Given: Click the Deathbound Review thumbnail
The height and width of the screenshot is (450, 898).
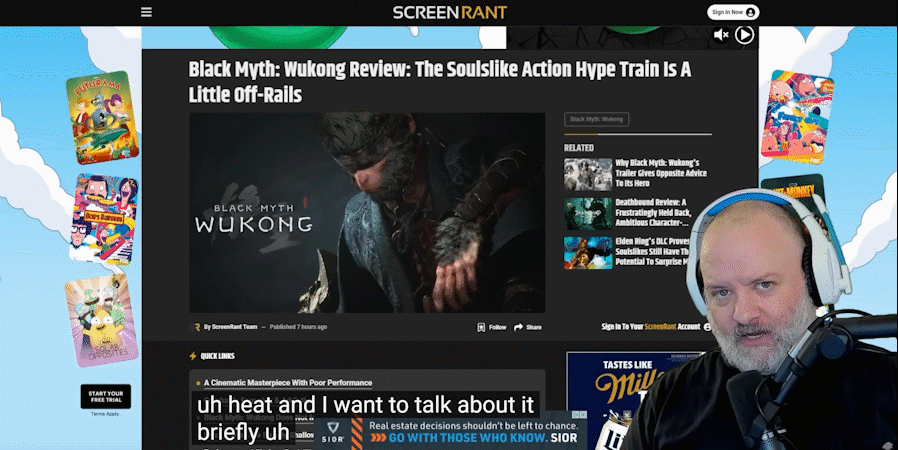Looking at the screenshot, I should tap(588, 214).
